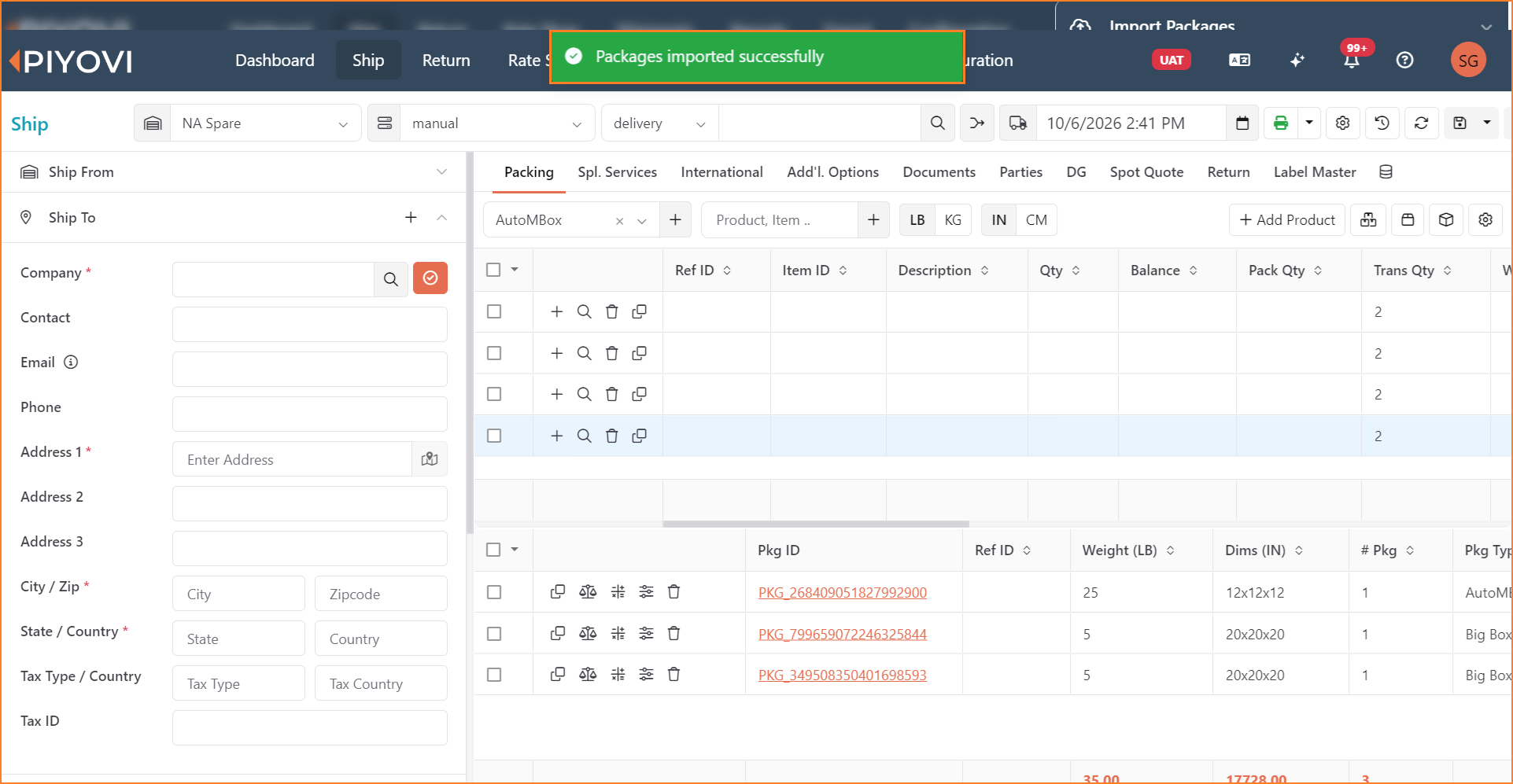Click the AI sparkle icon in header

tap(1297, 61)
